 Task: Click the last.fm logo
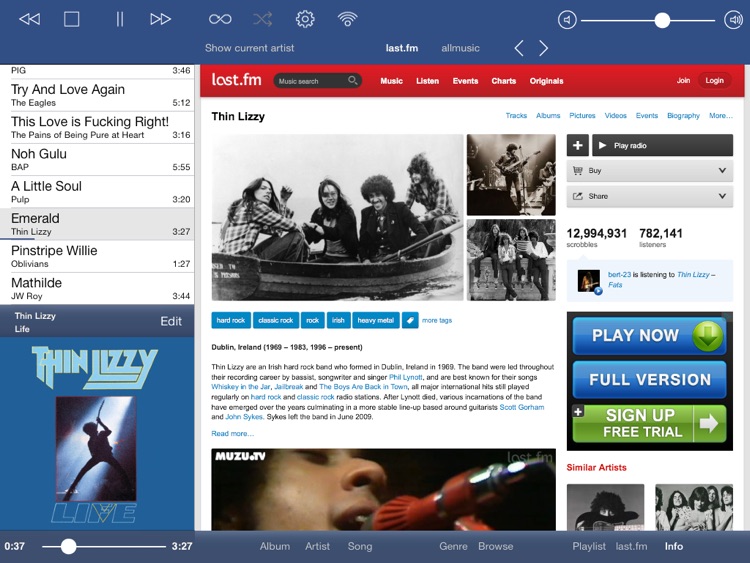pos(236,79)
